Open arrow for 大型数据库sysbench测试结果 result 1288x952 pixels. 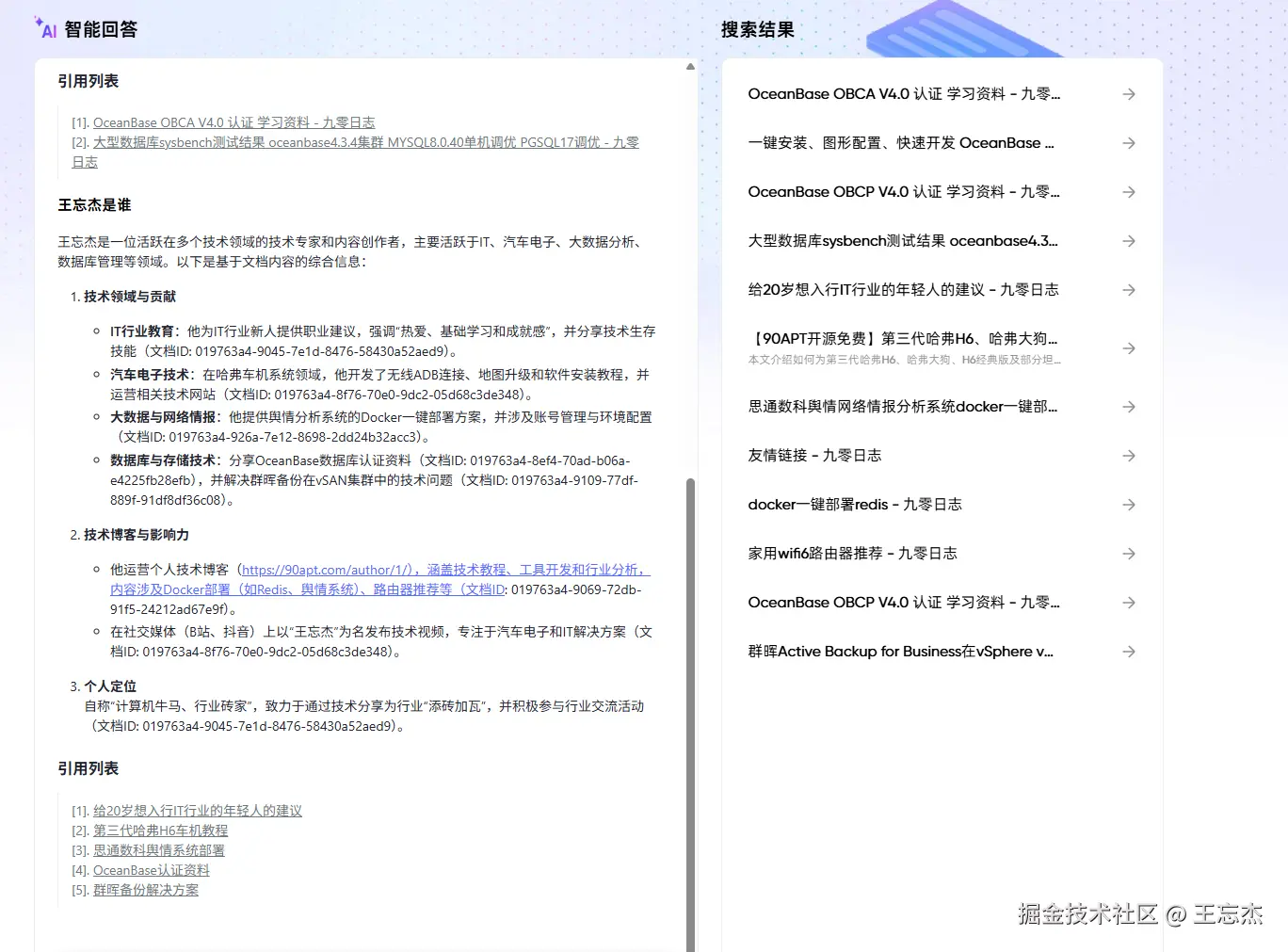(x=1129, y=241)
